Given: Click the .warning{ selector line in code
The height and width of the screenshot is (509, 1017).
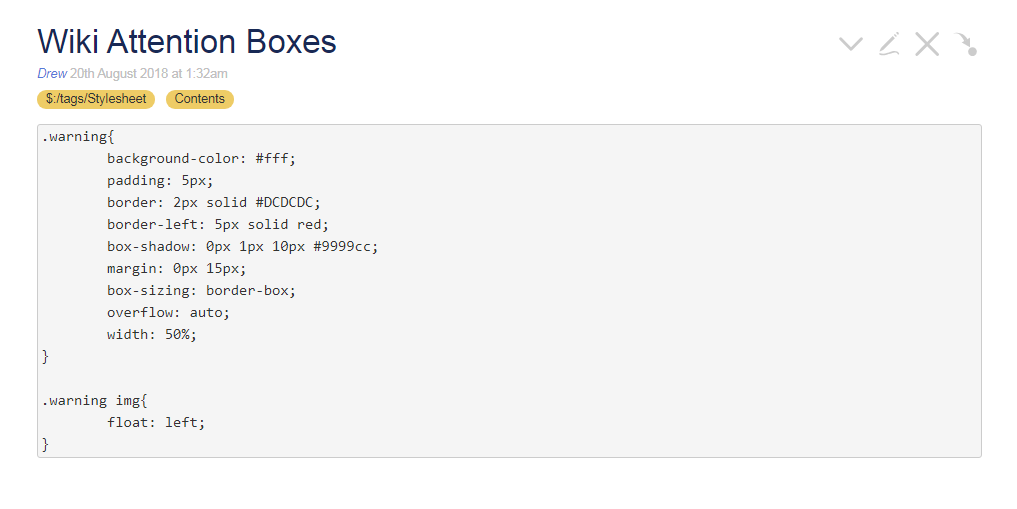Looking at the screenshot, I should pos(78,136).
